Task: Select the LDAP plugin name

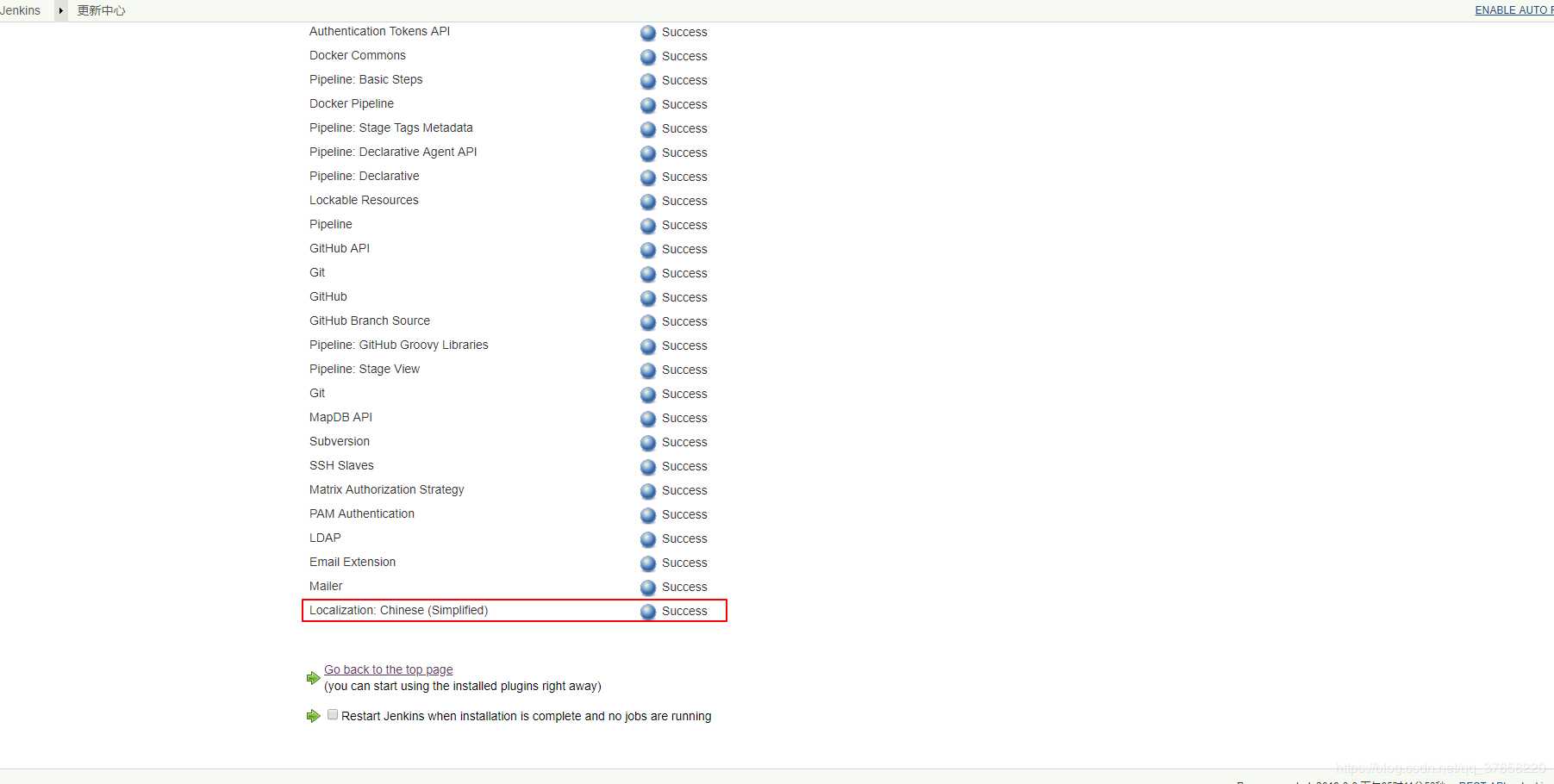Action: [325, 538]
